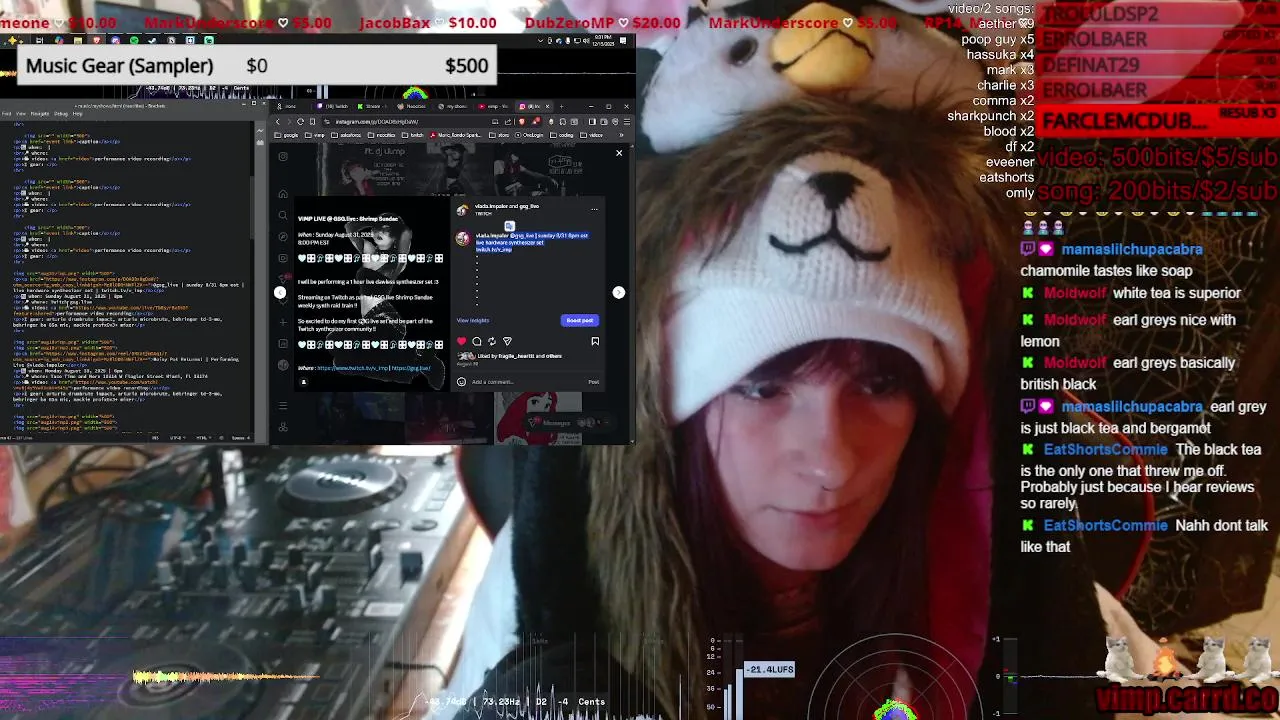Switch to the Twitch browser tab

click(x=332, y=106)
